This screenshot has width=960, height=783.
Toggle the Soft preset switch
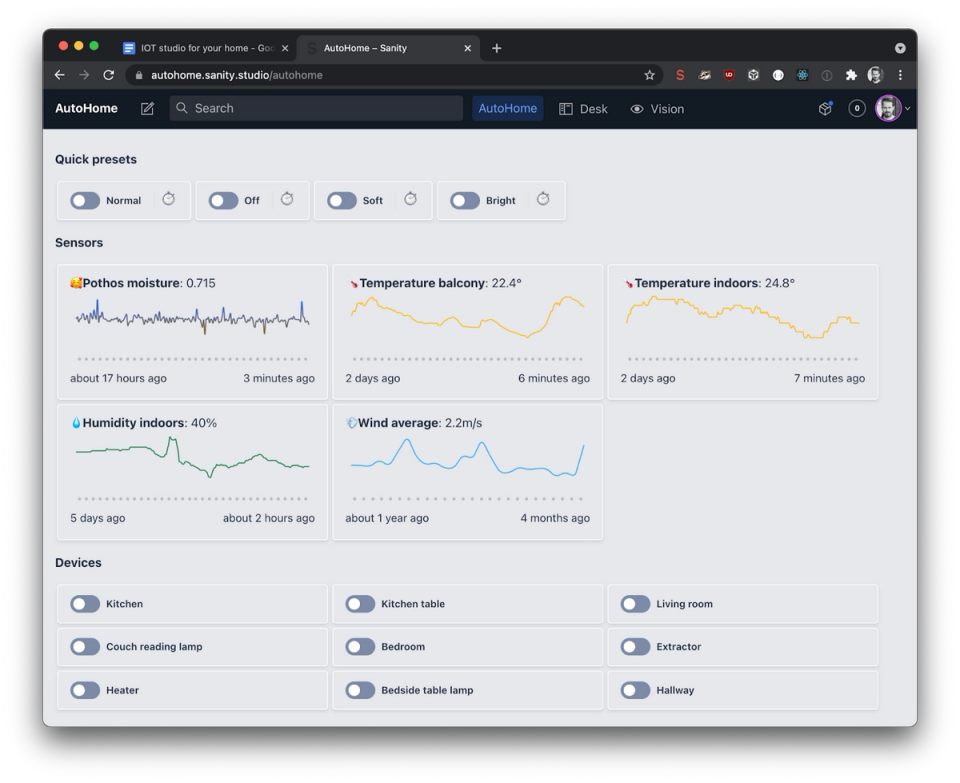[342, 201]
